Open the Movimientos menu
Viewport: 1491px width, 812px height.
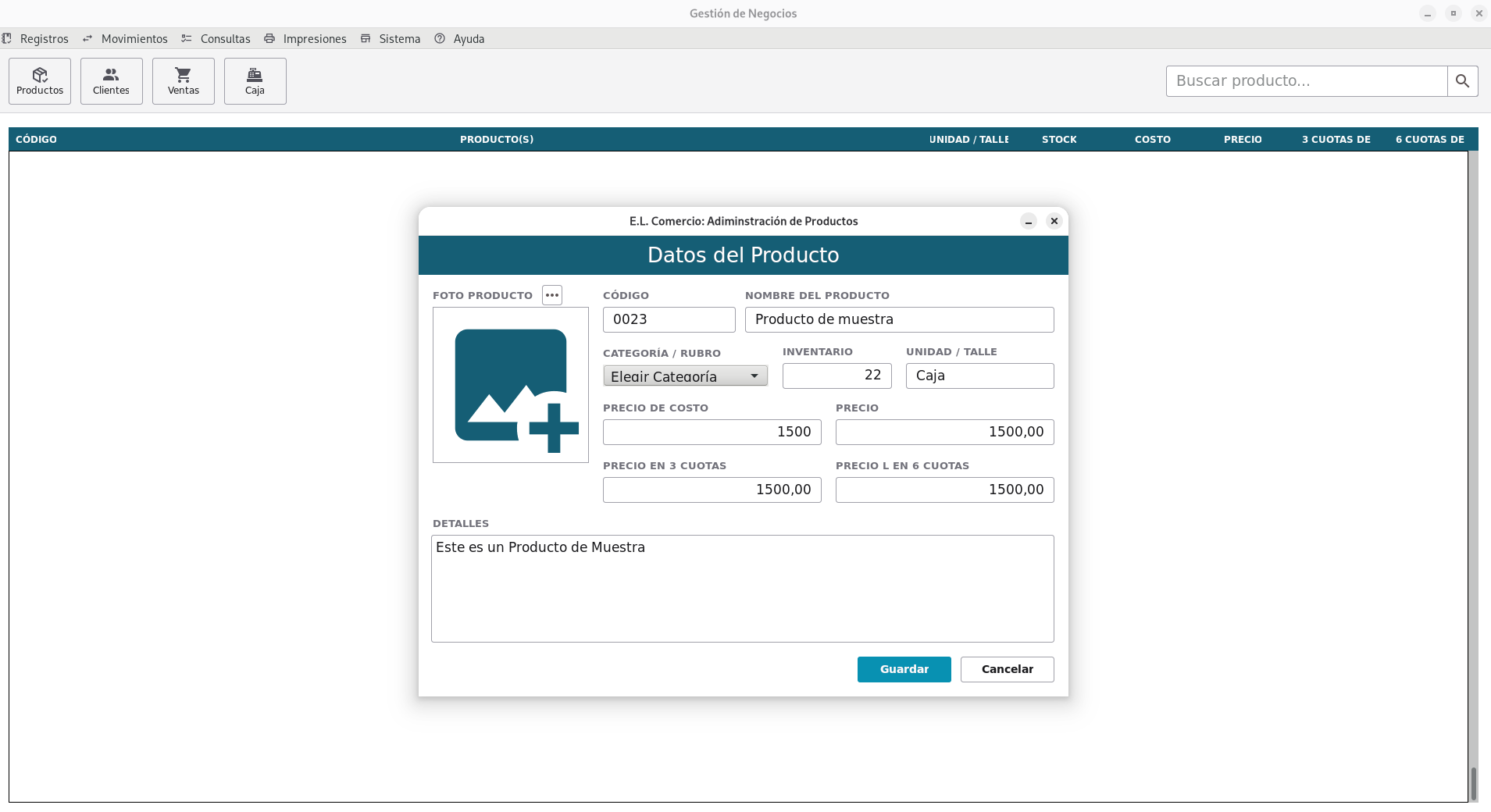134,39
